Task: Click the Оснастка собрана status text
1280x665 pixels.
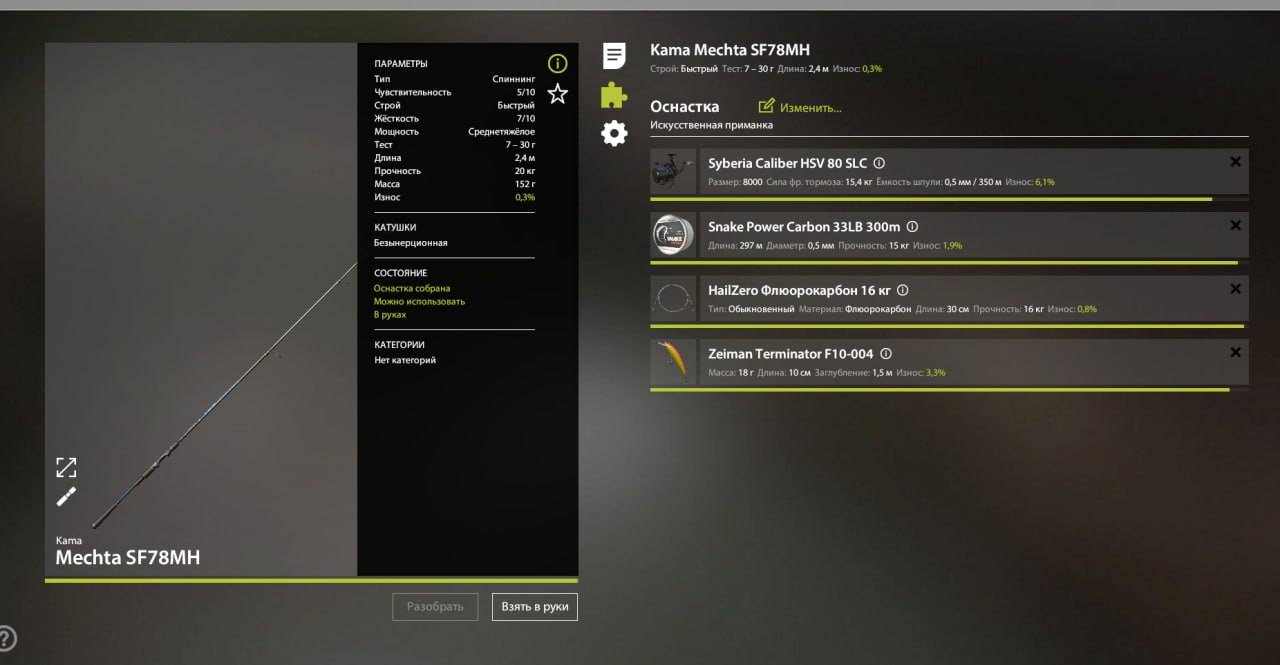Action: click(x=412, y=288)
